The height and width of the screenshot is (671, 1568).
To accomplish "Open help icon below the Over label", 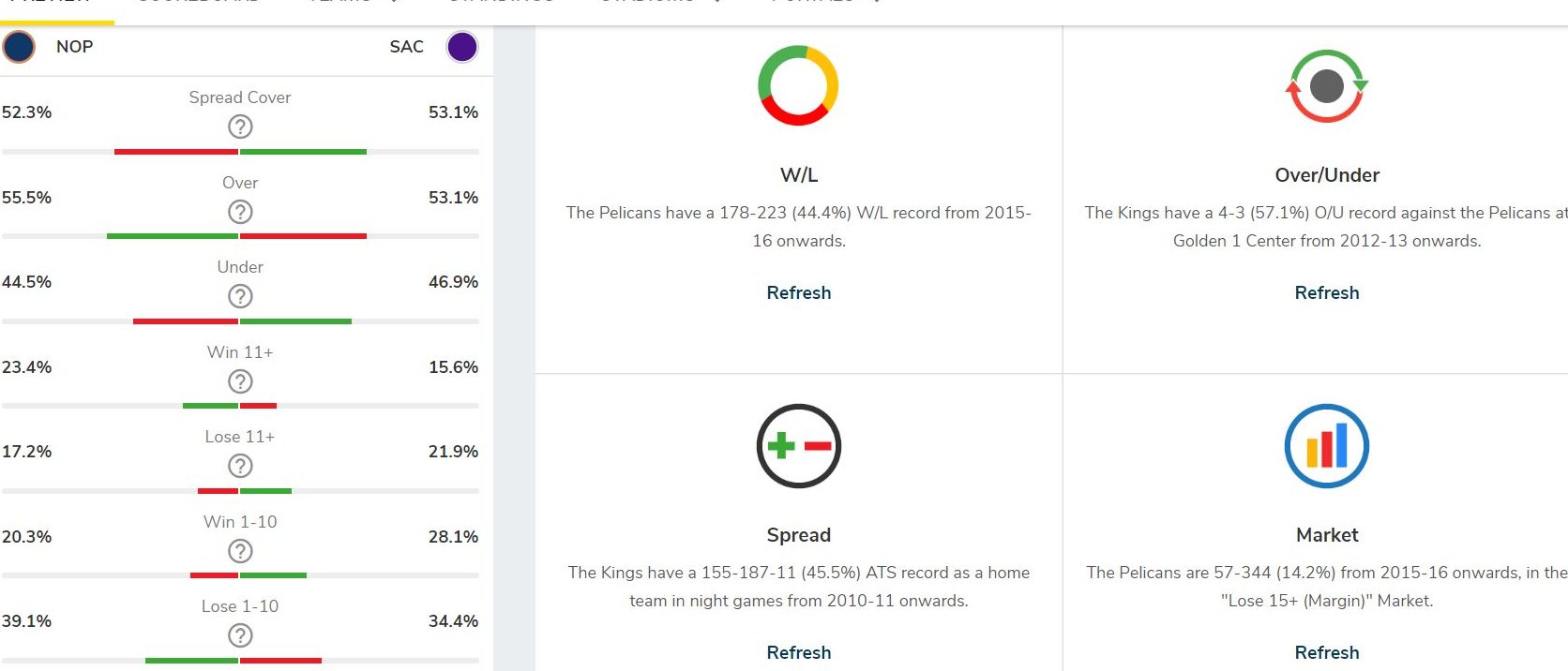I will click(240, 212).
